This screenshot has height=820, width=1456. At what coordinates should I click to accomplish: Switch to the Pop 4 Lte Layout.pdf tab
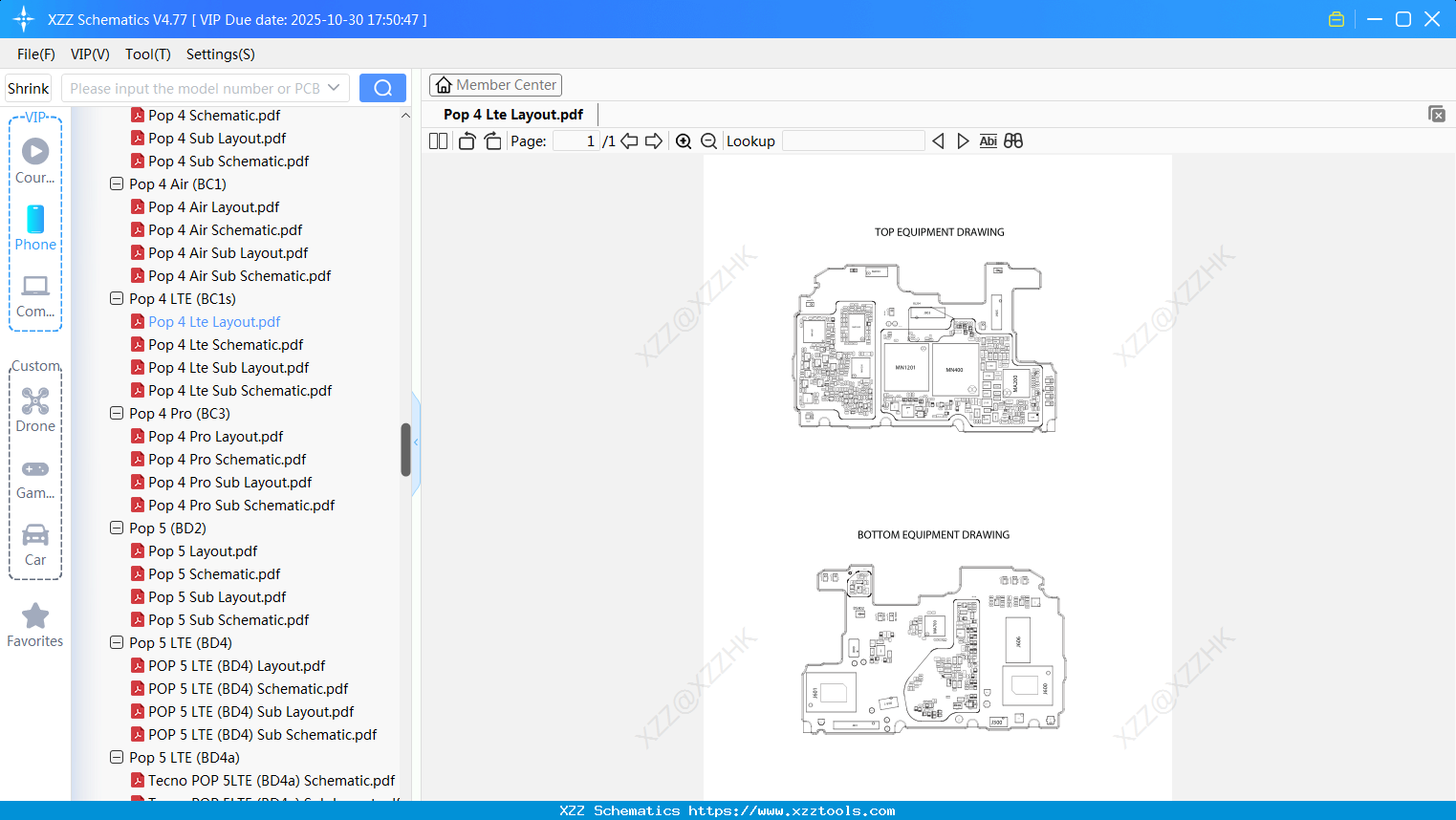[512, 114]
